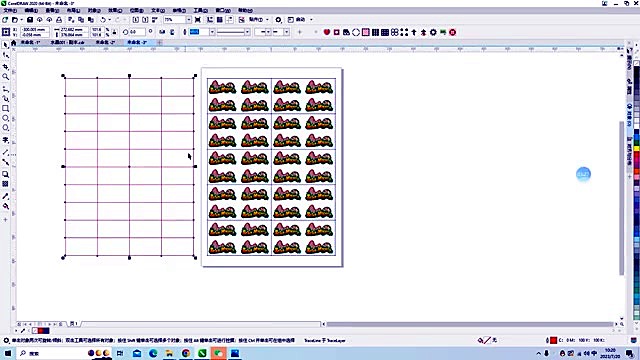
Task: Toggle show rulers button
Action: tap(210, 20)
